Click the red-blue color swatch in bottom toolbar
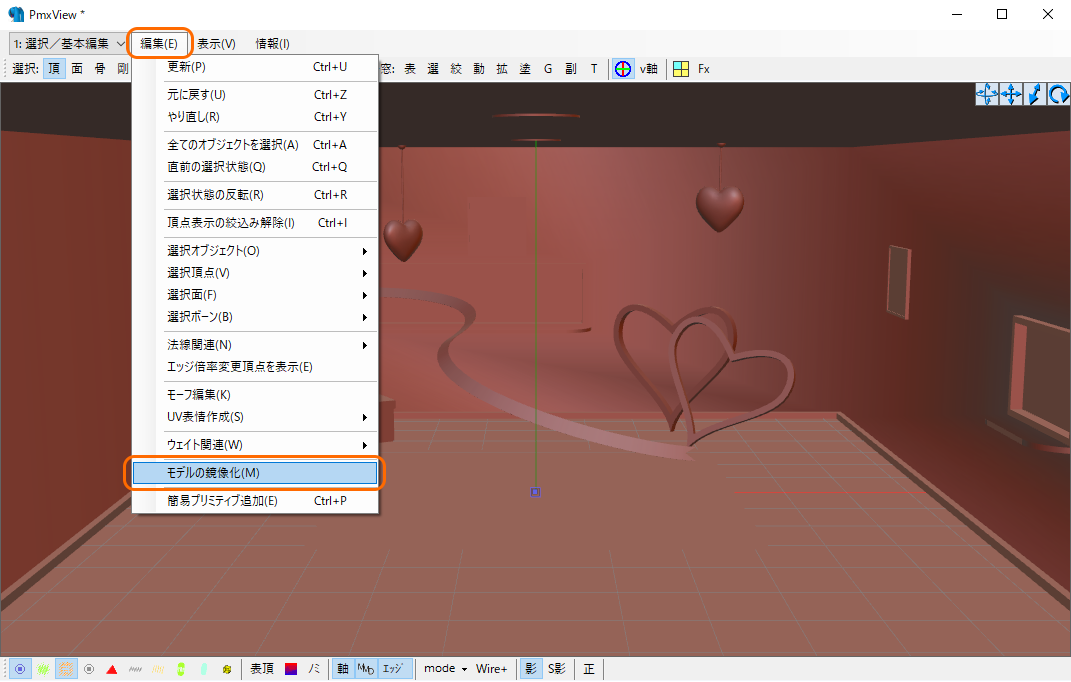The height and width of the screenshot is (682, 1071). coord(290,668)
